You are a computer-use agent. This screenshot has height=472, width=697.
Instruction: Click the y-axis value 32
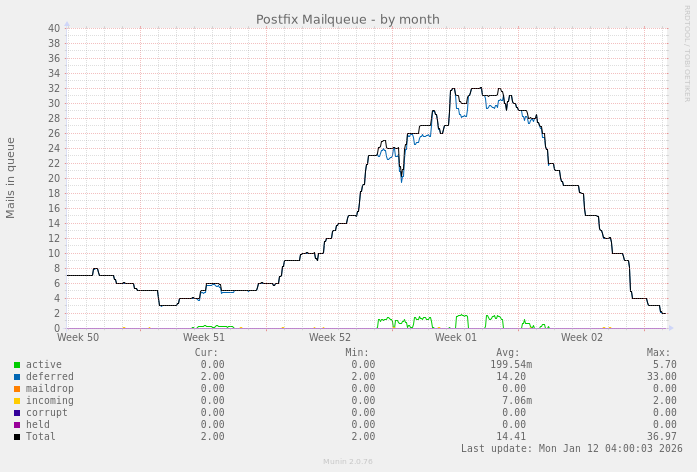pos(54,88)
